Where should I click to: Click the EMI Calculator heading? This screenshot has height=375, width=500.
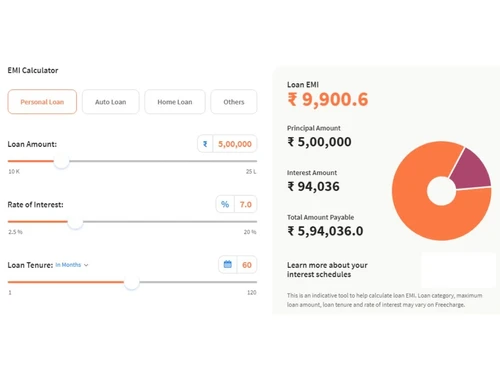pos(33,70)
